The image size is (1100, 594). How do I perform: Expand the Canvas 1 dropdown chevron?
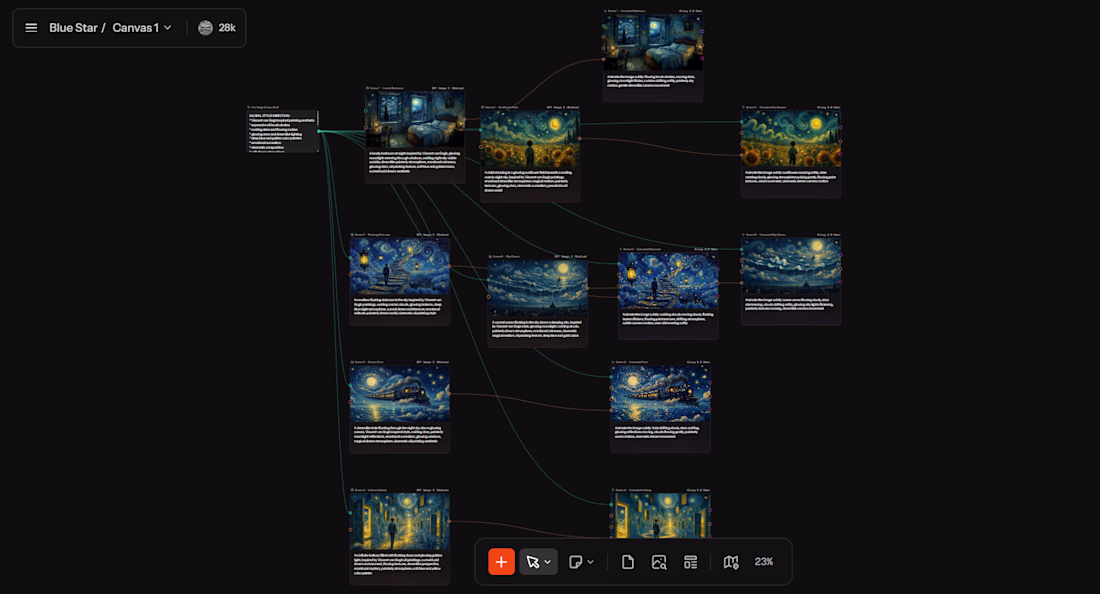pos(168,28)
